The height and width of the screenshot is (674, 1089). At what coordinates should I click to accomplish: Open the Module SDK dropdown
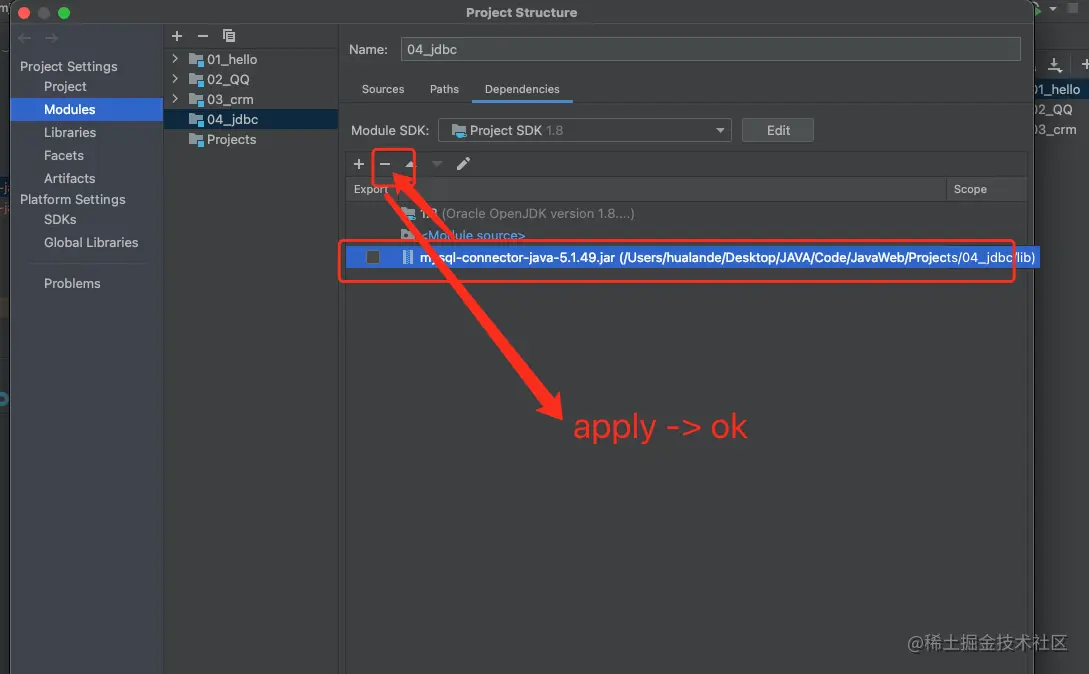585,130
